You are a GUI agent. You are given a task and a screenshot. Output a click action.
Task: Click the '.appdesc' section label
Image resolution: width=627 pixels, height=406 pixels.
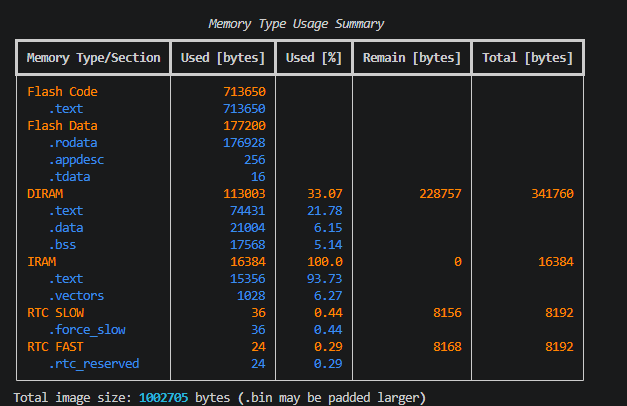click(76, 160)
